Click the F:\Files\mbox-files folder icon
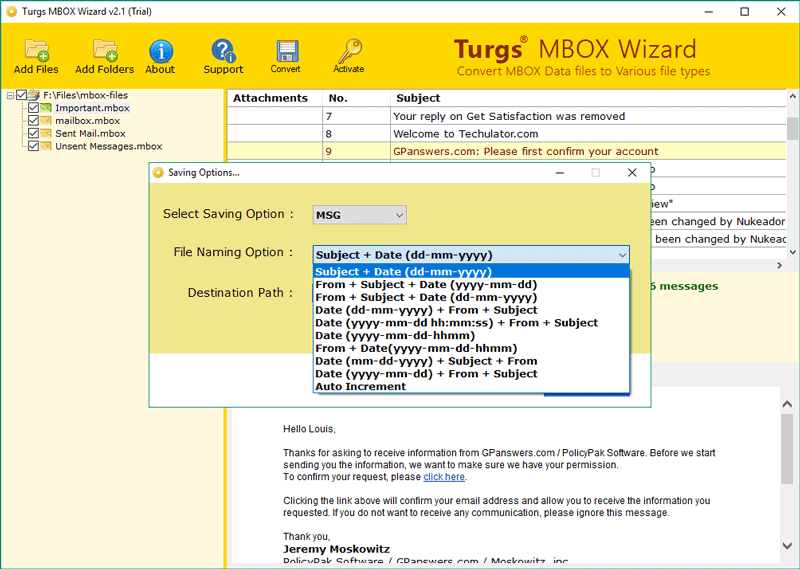800x569 pixels. pyautogui.click(x=34, y=95)
